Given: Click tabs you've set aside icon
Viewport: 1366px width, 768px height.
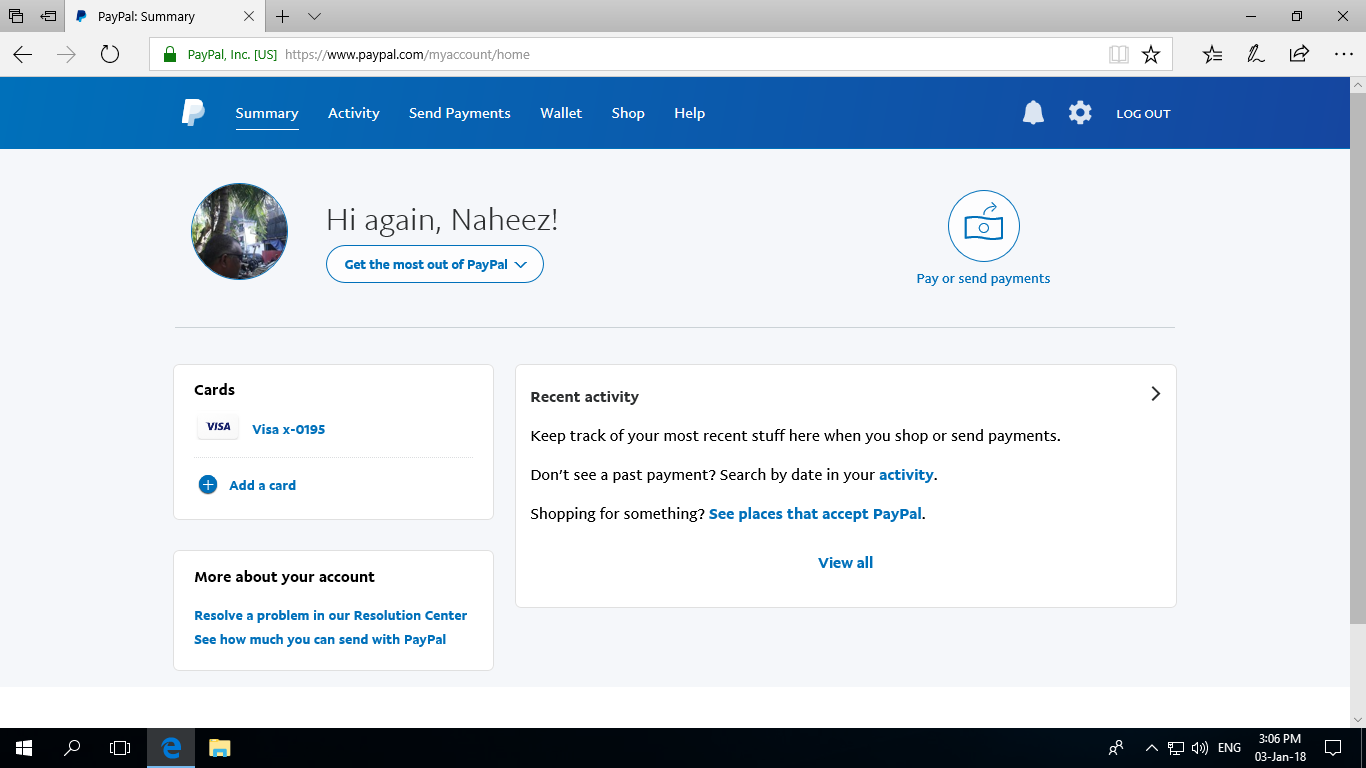Looking at the screenshot, I should [15, 16].
